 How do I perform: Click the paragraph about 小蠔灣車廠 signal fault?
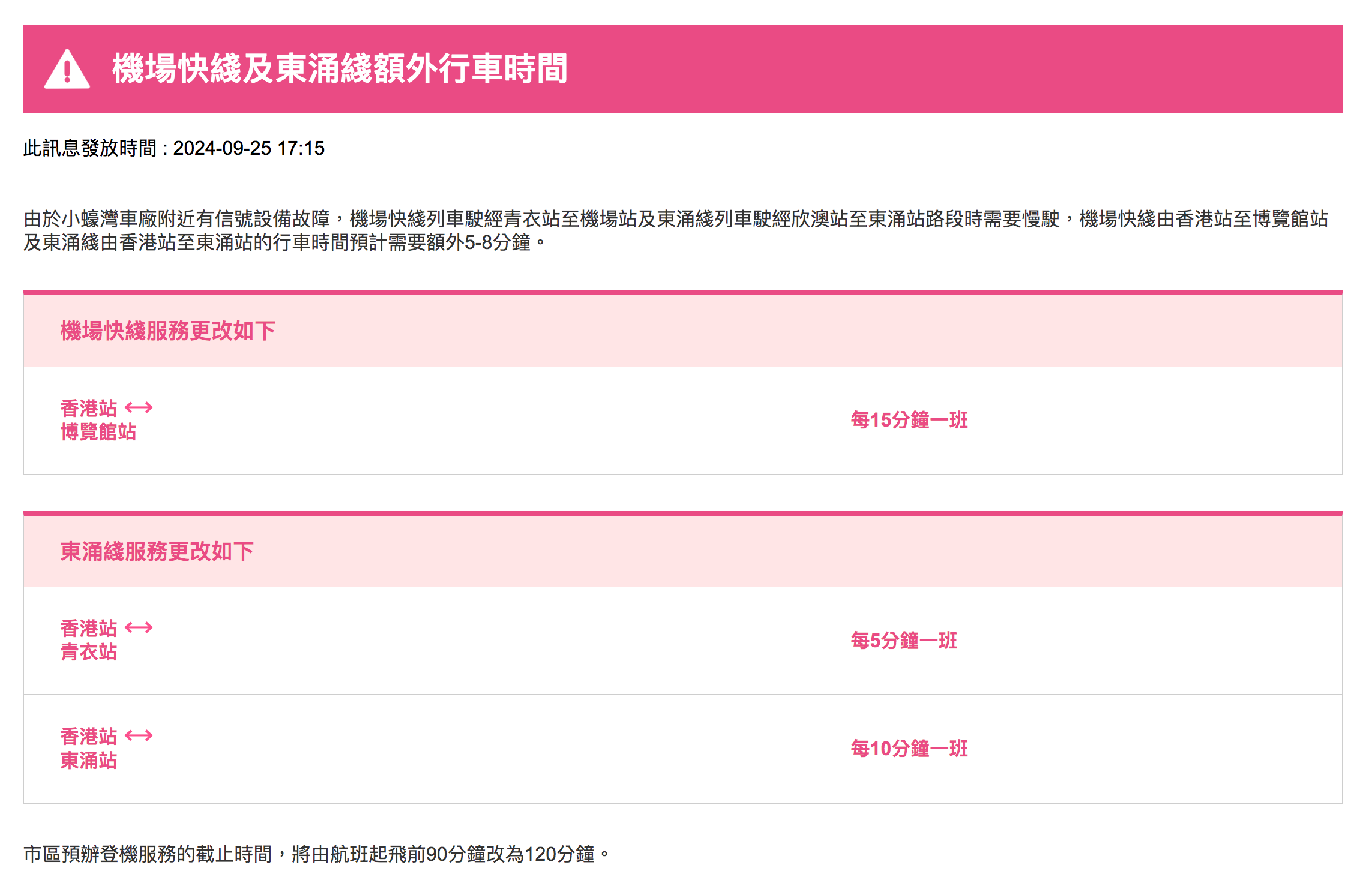point(675,230)
